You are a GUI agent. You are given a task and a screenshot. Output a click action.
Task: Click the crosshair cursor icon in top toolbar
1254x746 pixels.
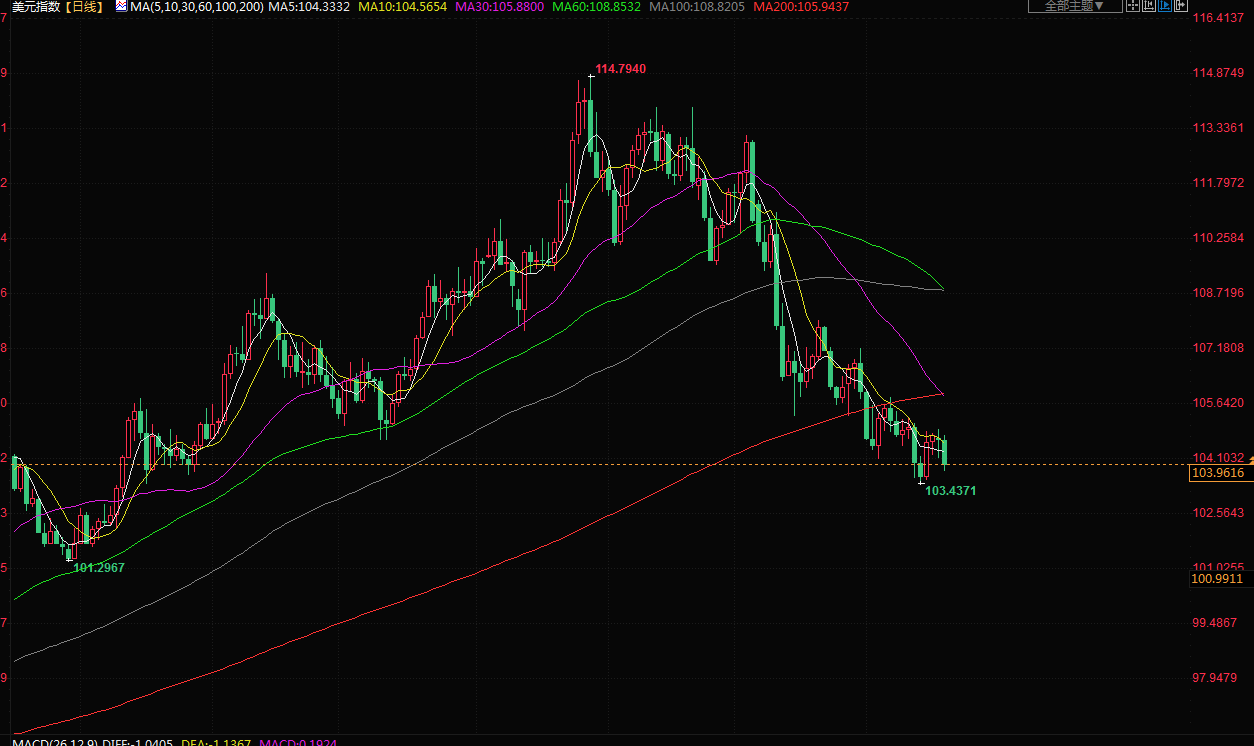click(x=1133, y=5)
